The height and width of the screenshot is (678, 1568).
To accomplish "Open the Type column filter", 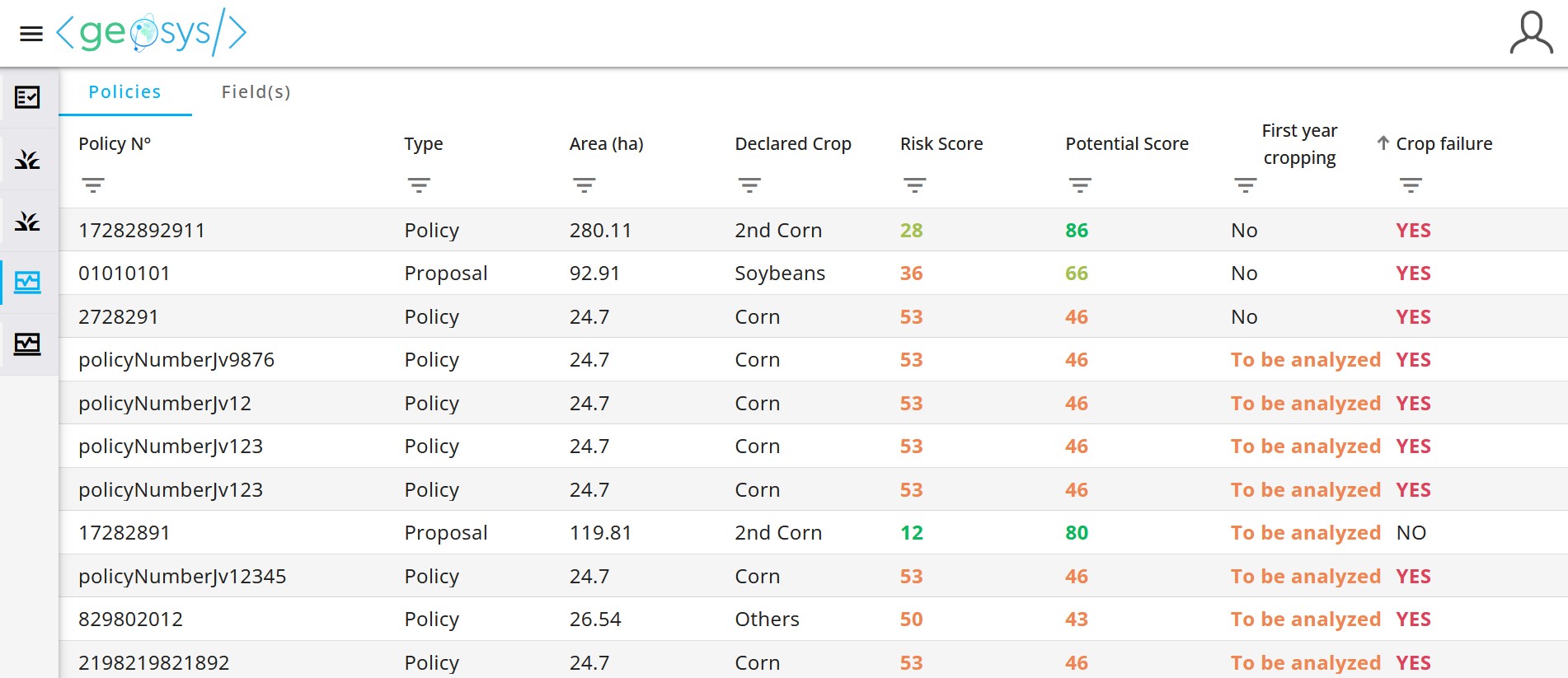I will pos(419,185).
